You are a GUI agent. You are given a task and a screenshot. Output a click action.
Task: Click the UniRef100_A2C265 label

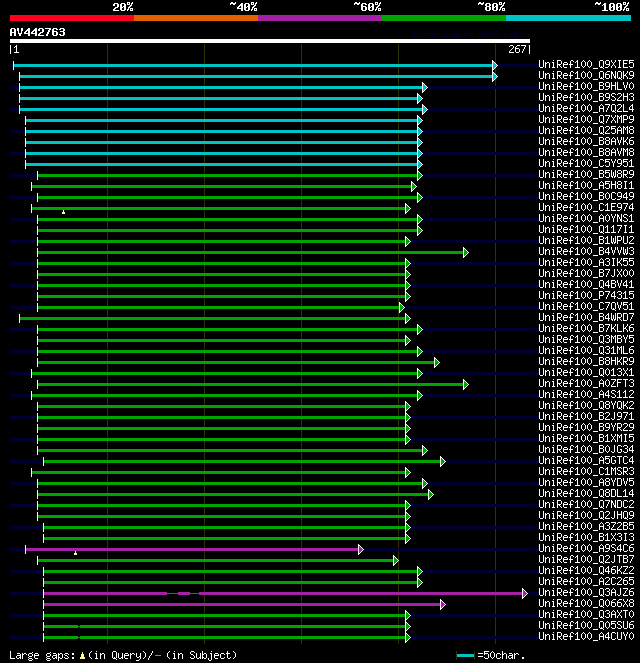click(x=586, y=581)
